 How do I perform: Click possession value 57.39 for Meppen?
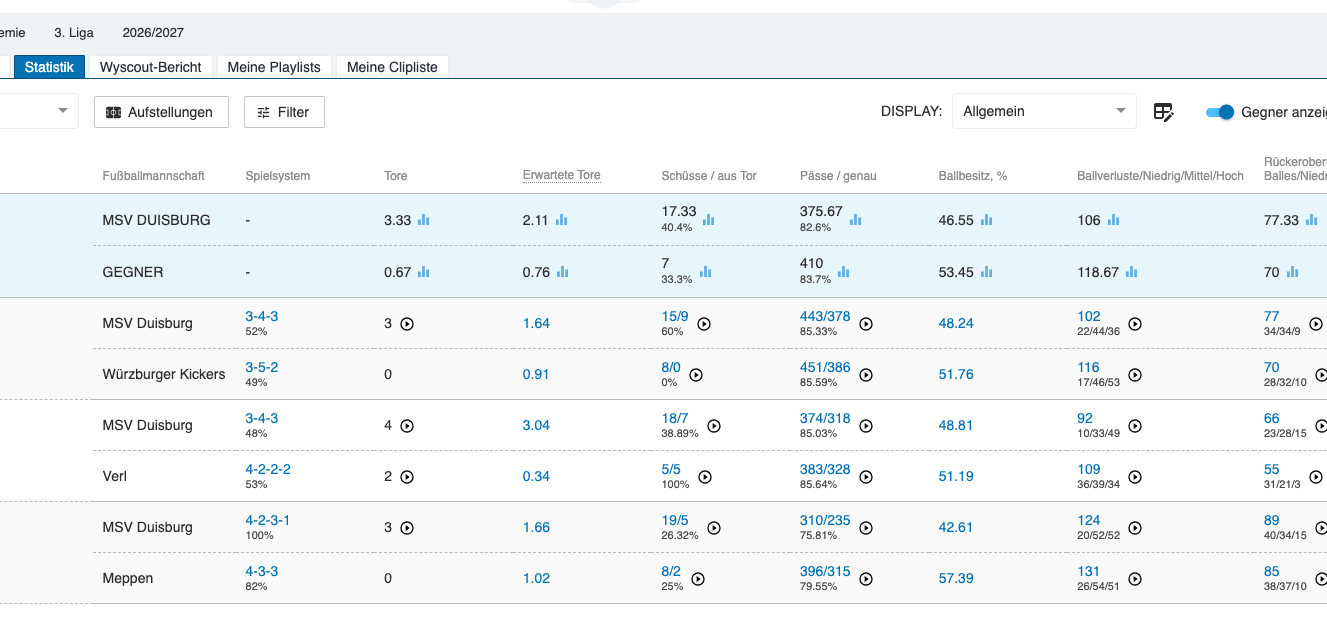coord(956,578)
